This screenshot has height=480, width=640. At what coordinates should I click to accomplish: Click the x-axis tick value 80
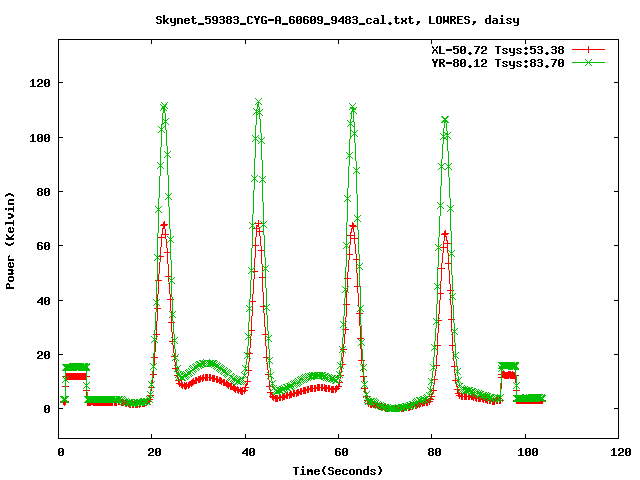tap(434, 452)
